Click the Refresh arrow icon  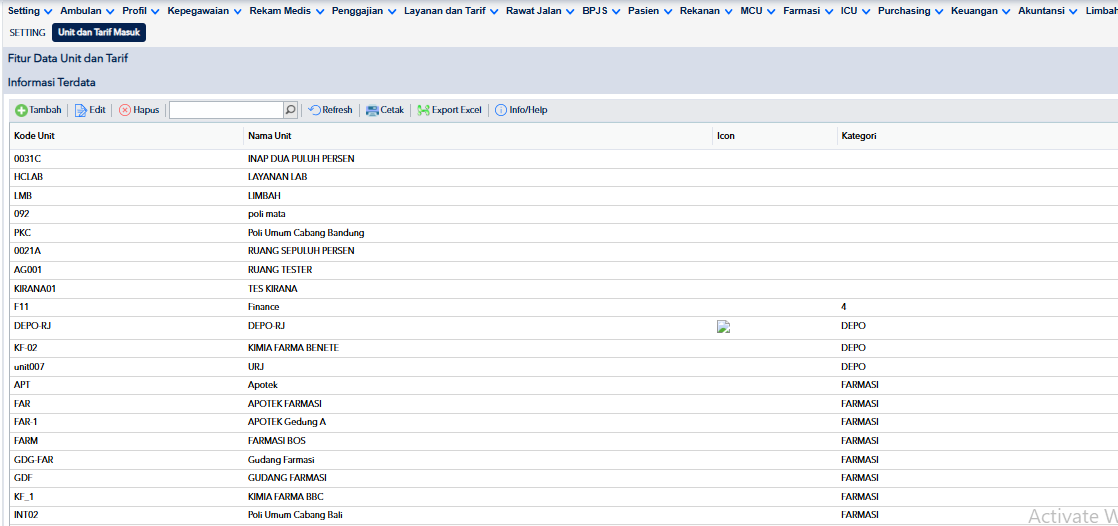(x=314, y=110)
